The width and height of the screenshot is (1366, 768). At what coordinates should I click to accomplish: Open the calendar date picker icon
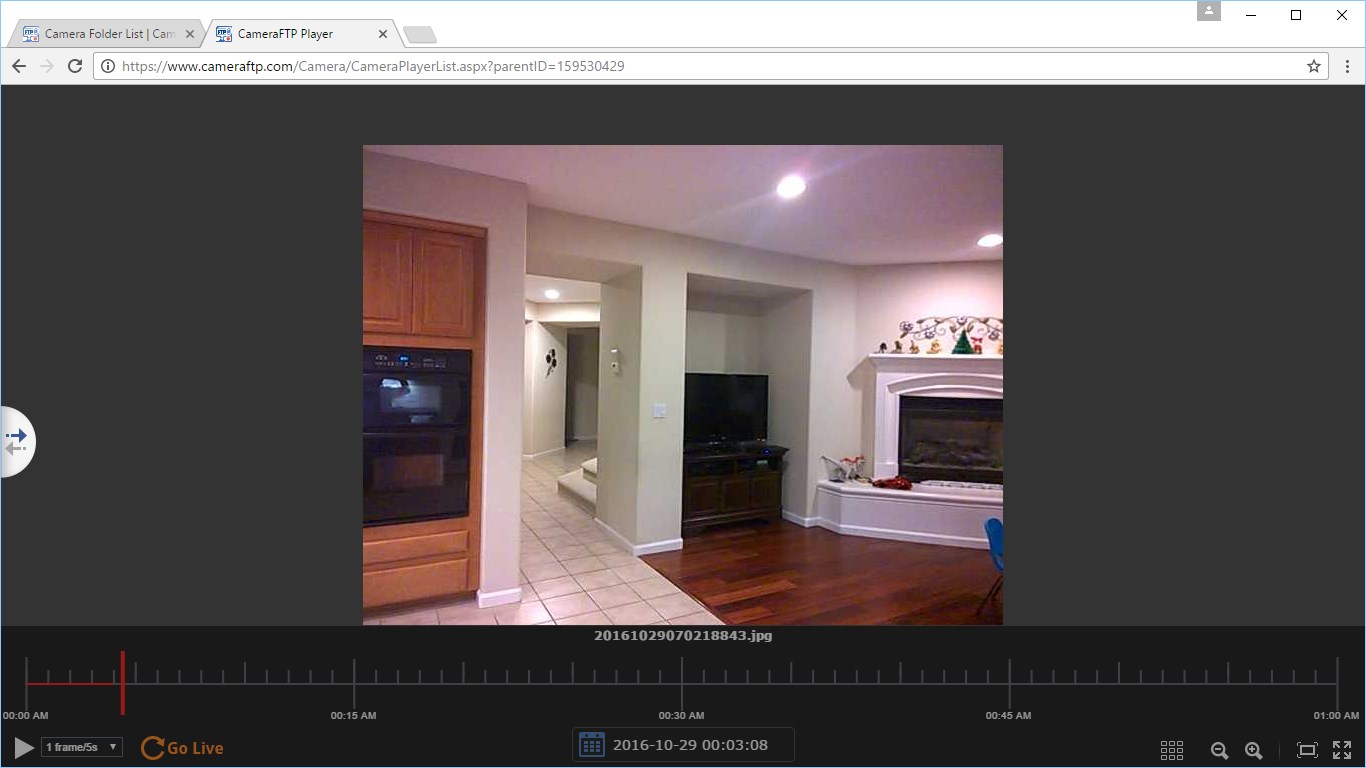point(590,744)
